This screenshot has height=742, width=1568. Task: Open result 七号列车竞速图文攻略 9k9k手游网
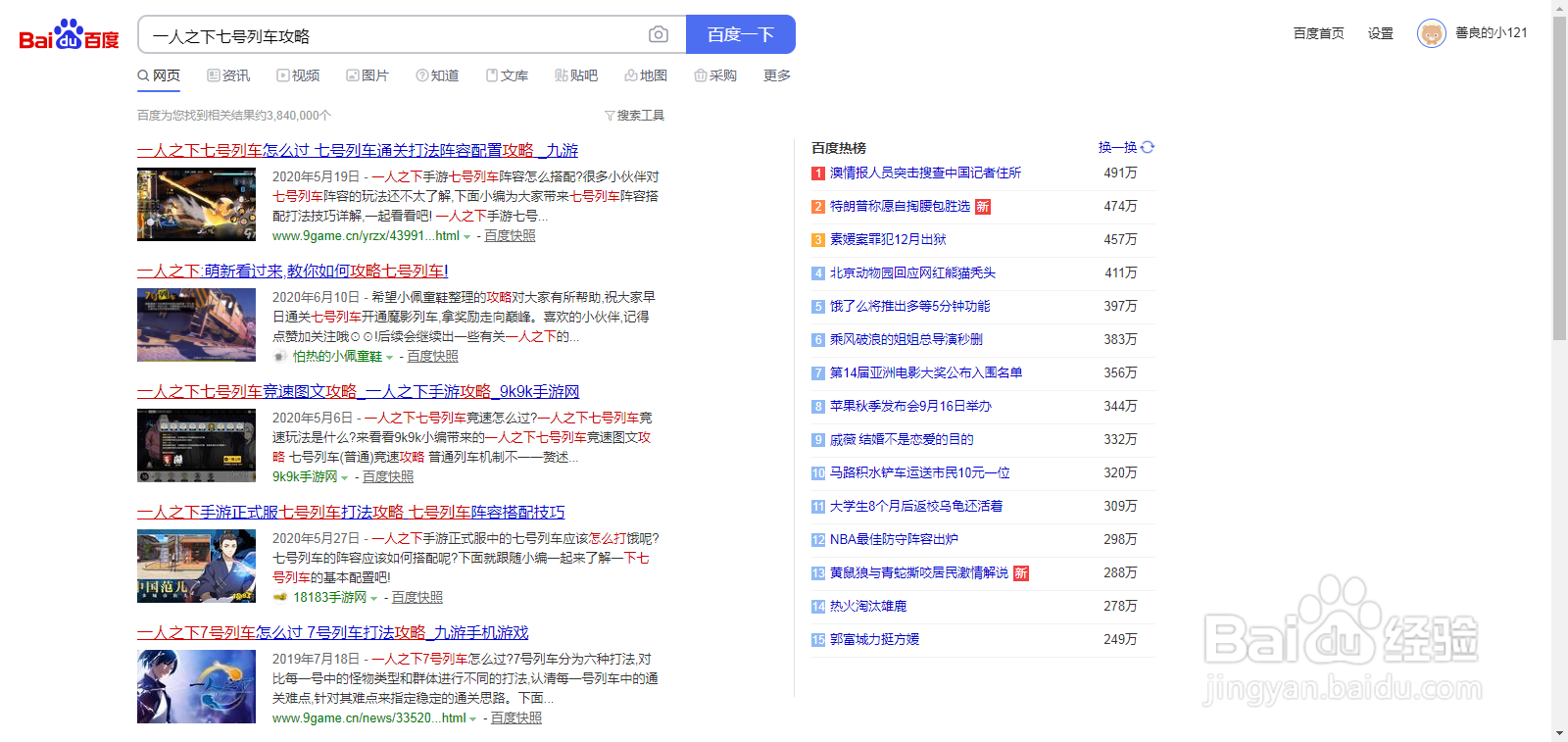[x=359, y=391]
